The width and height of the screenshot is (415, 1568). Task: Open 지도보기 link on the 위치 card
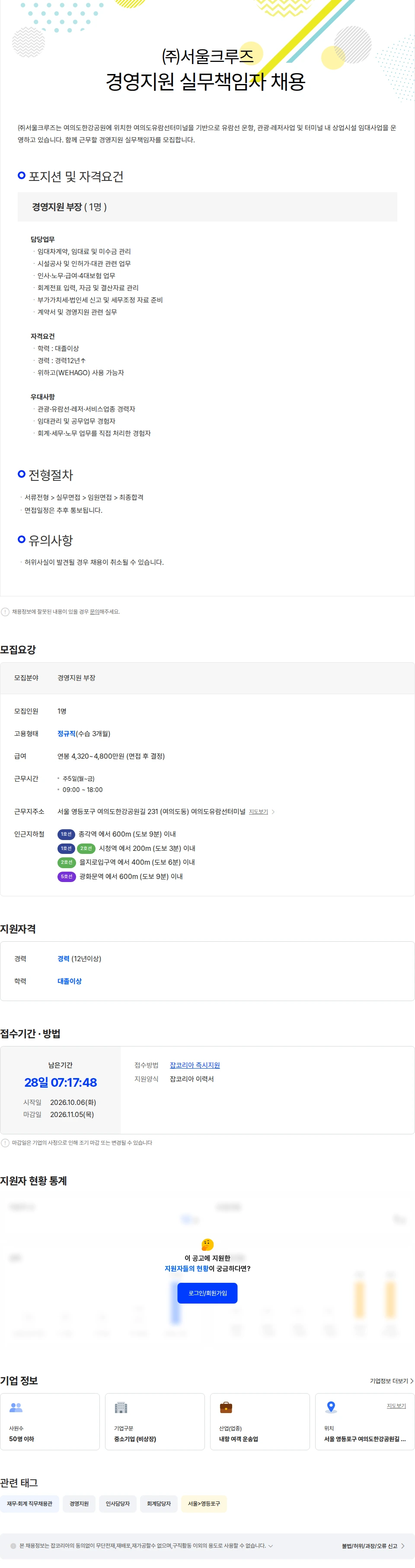click(x=396, y=1406)
